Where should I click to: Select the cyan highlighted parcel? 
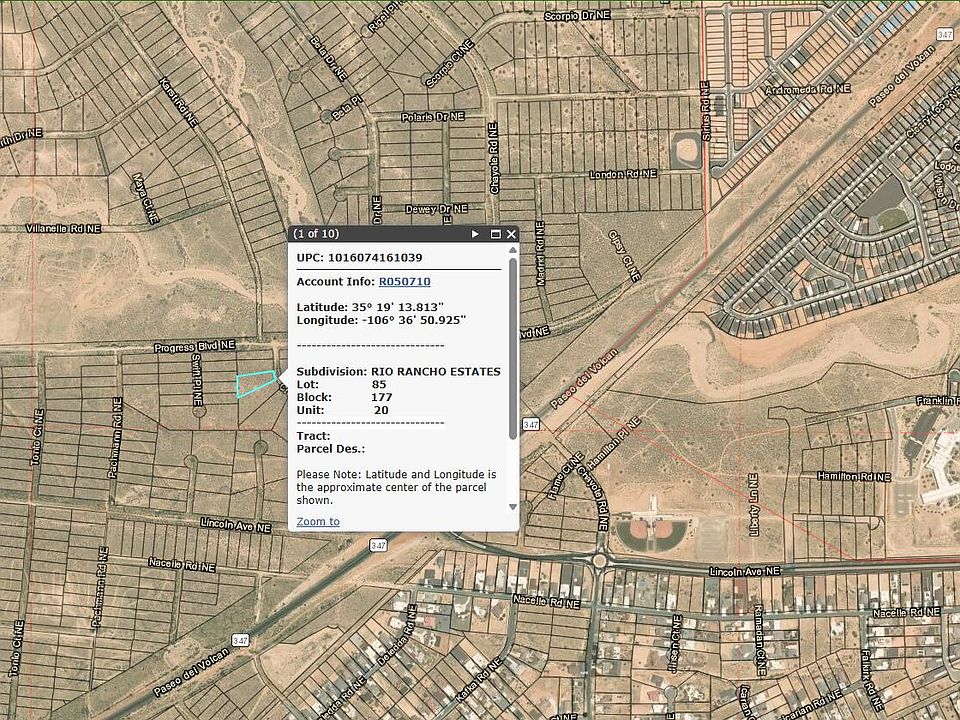(255, 382)
